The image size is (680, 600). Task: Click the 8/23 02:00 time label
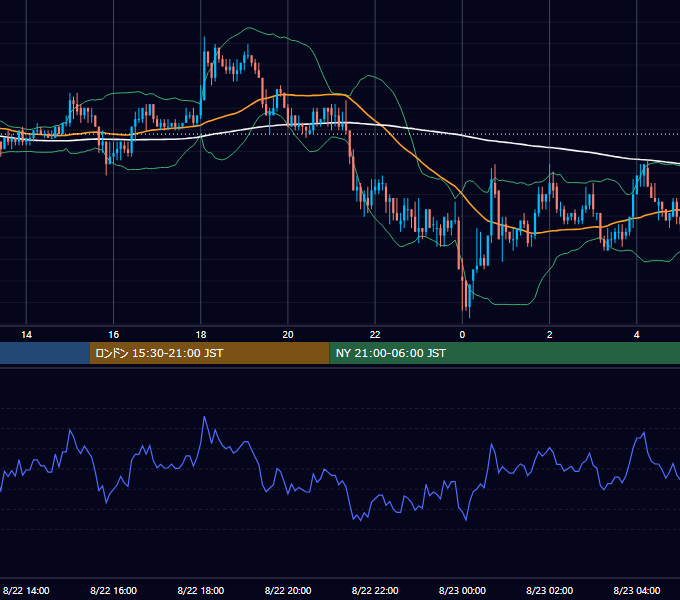click(549, 590)
